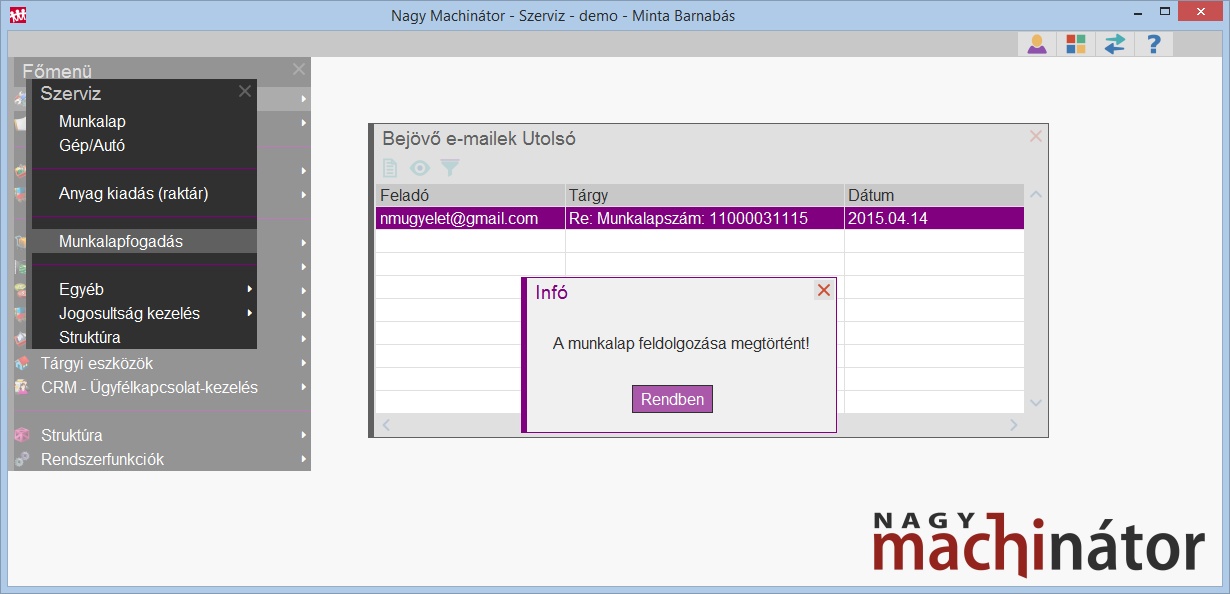Select Munkalap in the Szerviz menu
Screen dimensions: 1230x594
coord(92,121)
